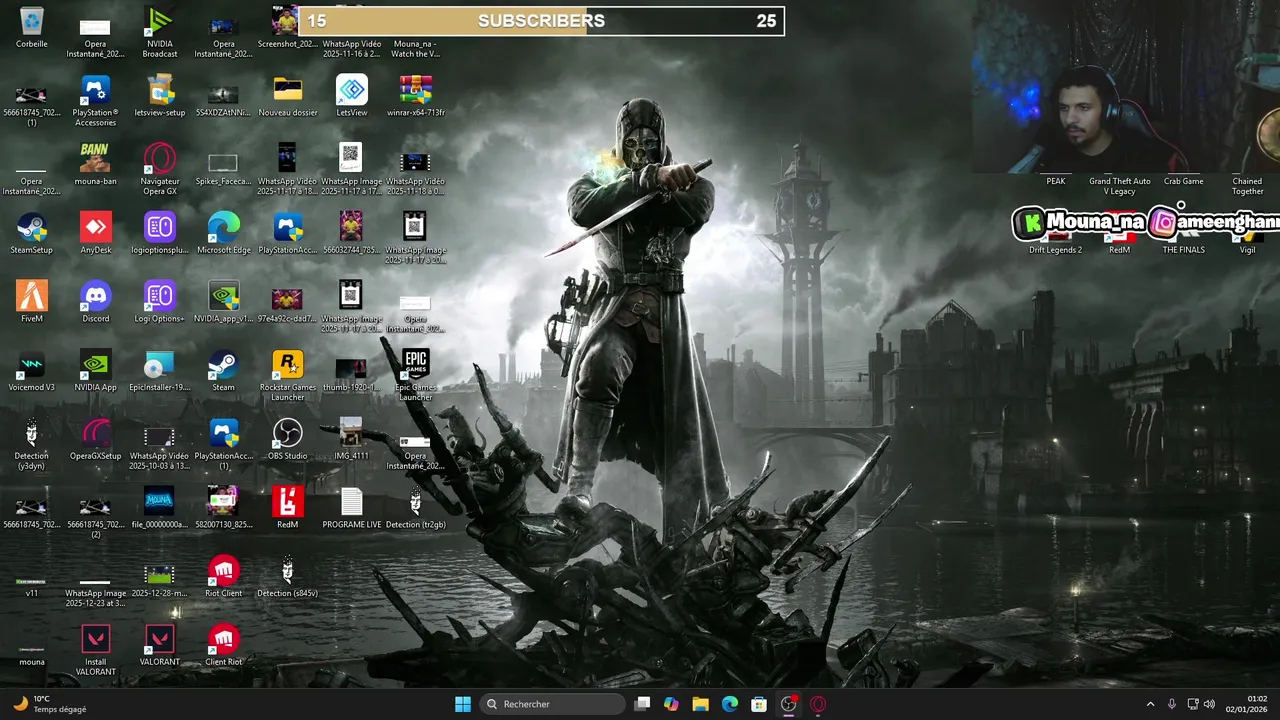Open Microsoft Store from the taskbar
This screenshot has height=720, width=1280.
tap(759, 704)
